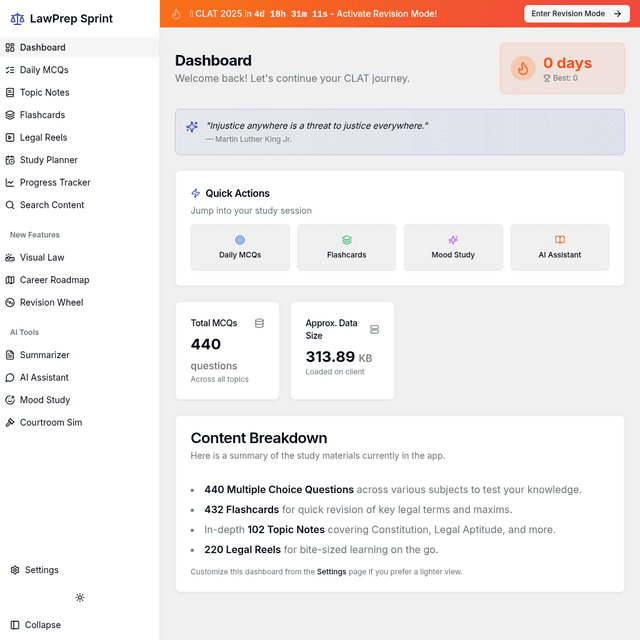Click the lightning bolt Quick Actions icon
640x640 pixels.
(196, 193)
